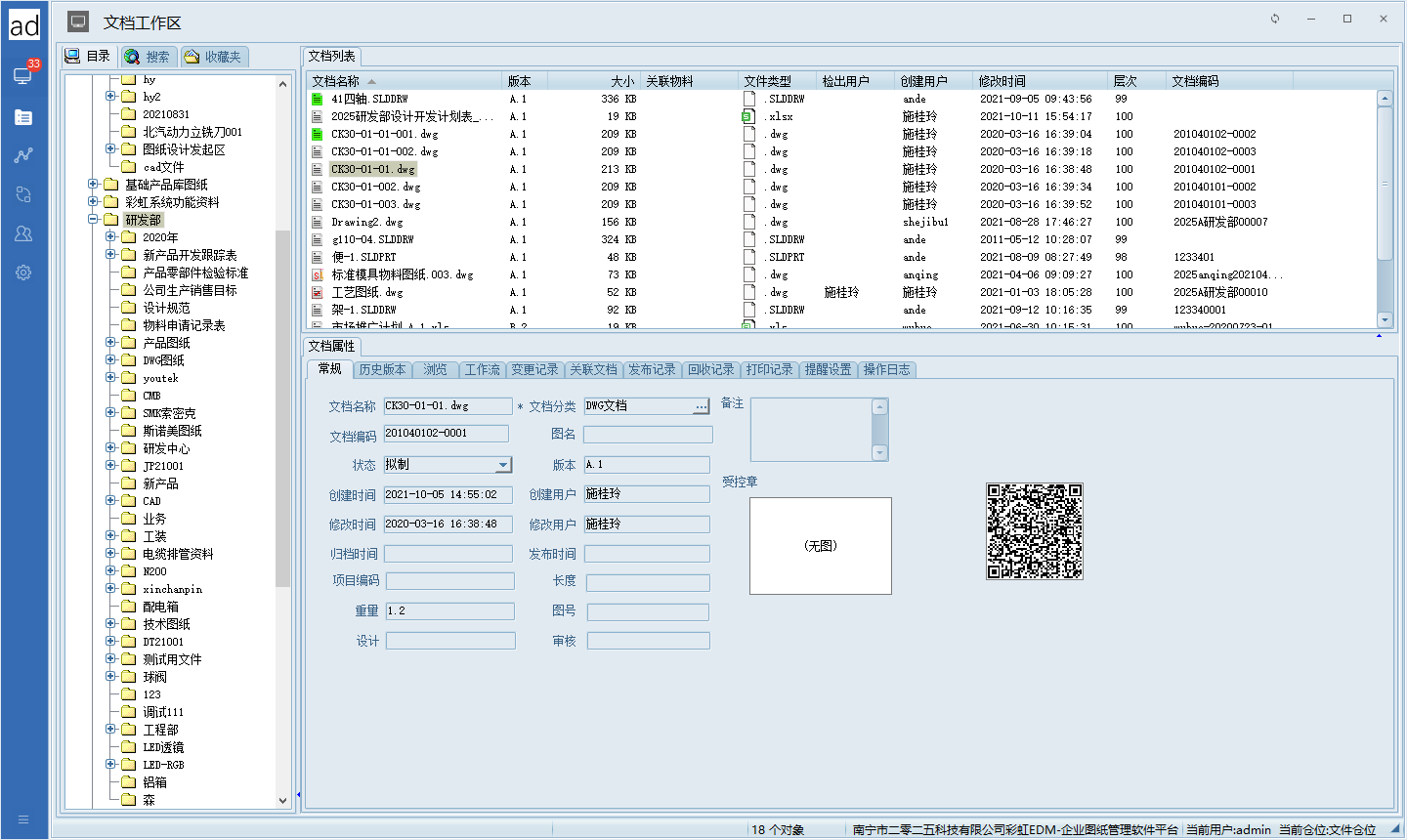Image resolution: width=1407 pixels, height=840 pixels.
Task: Click the xlsx type icon for 2025研发部设计开发计划表
Action: (748, 116)
